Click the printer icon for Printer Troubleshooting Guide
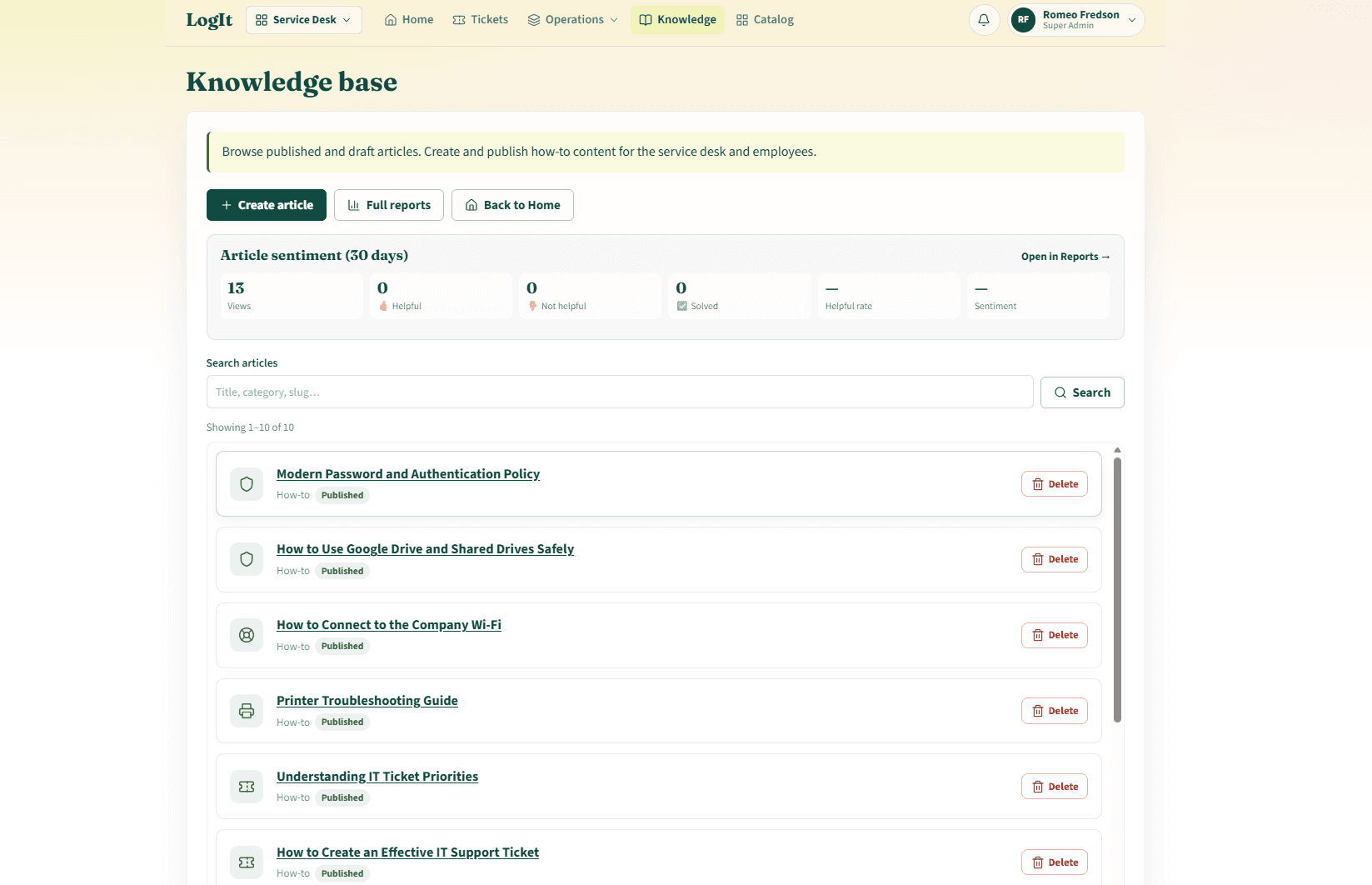The image size is (1372, 885). pos(247,711)
